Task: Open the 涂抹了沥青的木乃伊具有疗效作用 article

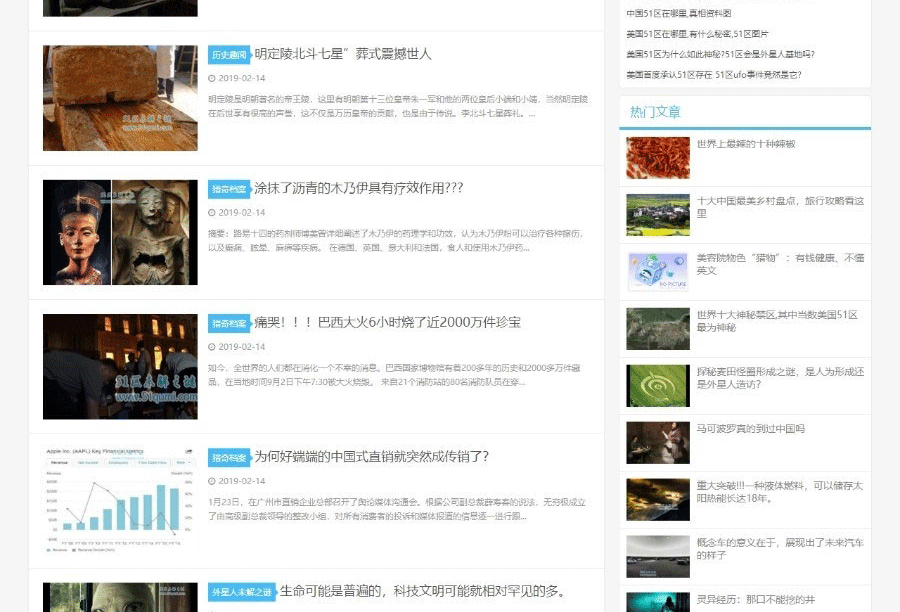Action: click(359, 188)
